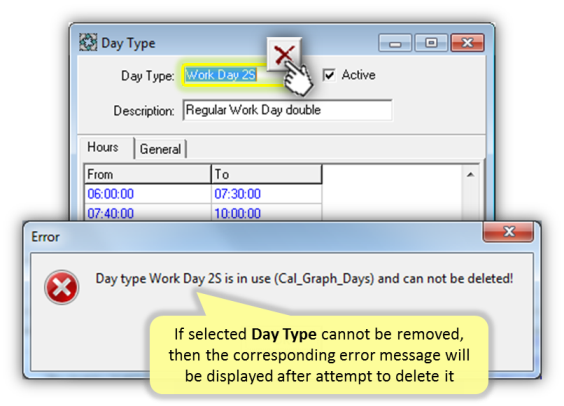Image resolution: width=564 pixels, height=406 pixels.
Task: Click the Description field Regular Work Day double
Action: [287, 110]
